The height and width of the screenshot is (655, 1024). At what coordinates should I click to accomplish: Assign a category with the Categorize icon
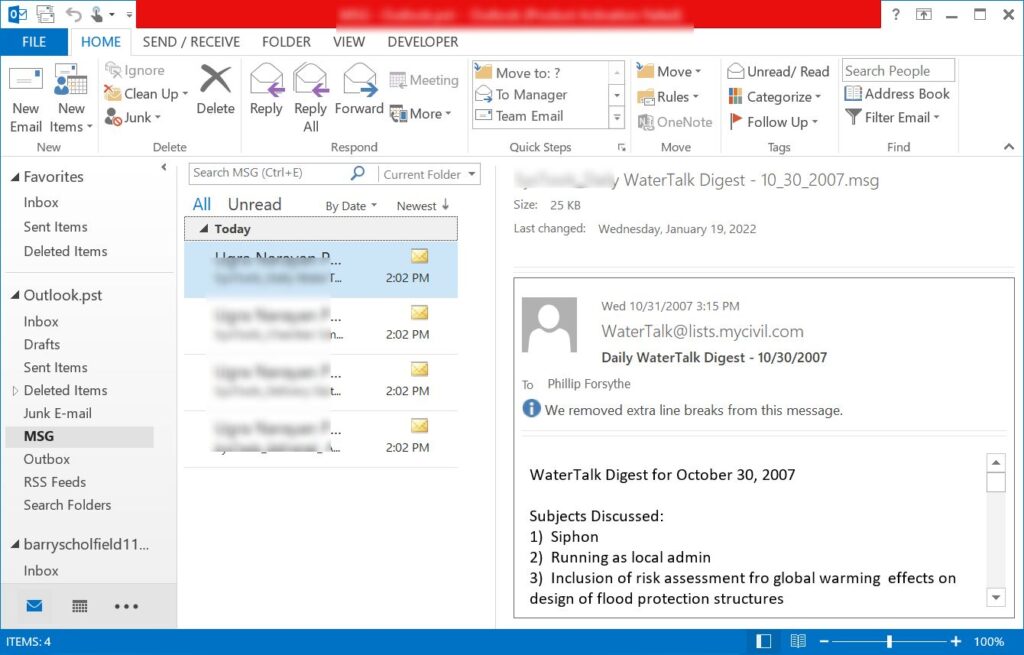click(x=778, y=96)
